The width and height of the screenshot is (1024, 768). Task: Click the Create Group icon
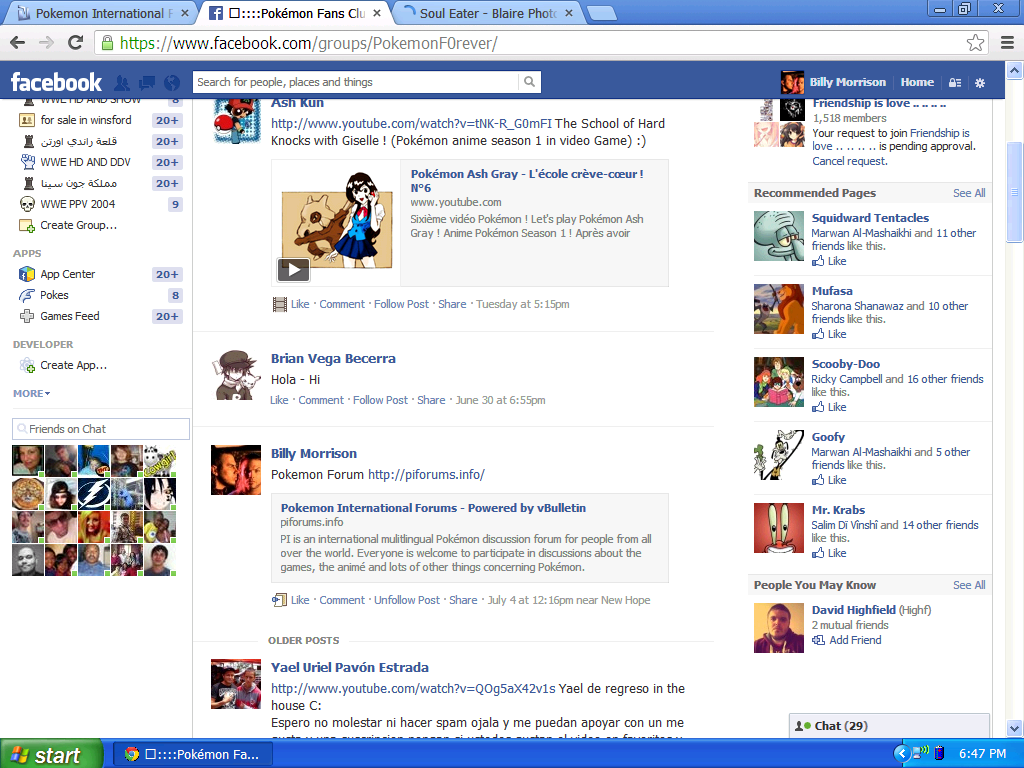27,225
